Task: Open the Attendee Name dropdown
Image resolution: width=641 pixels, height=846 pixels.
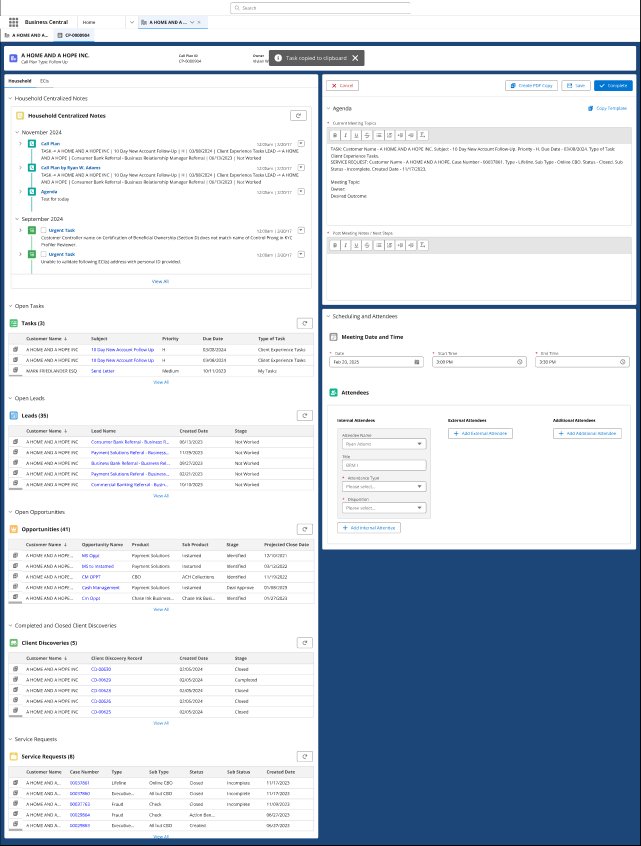Action: pyautogui.click(x=384, y=444)
